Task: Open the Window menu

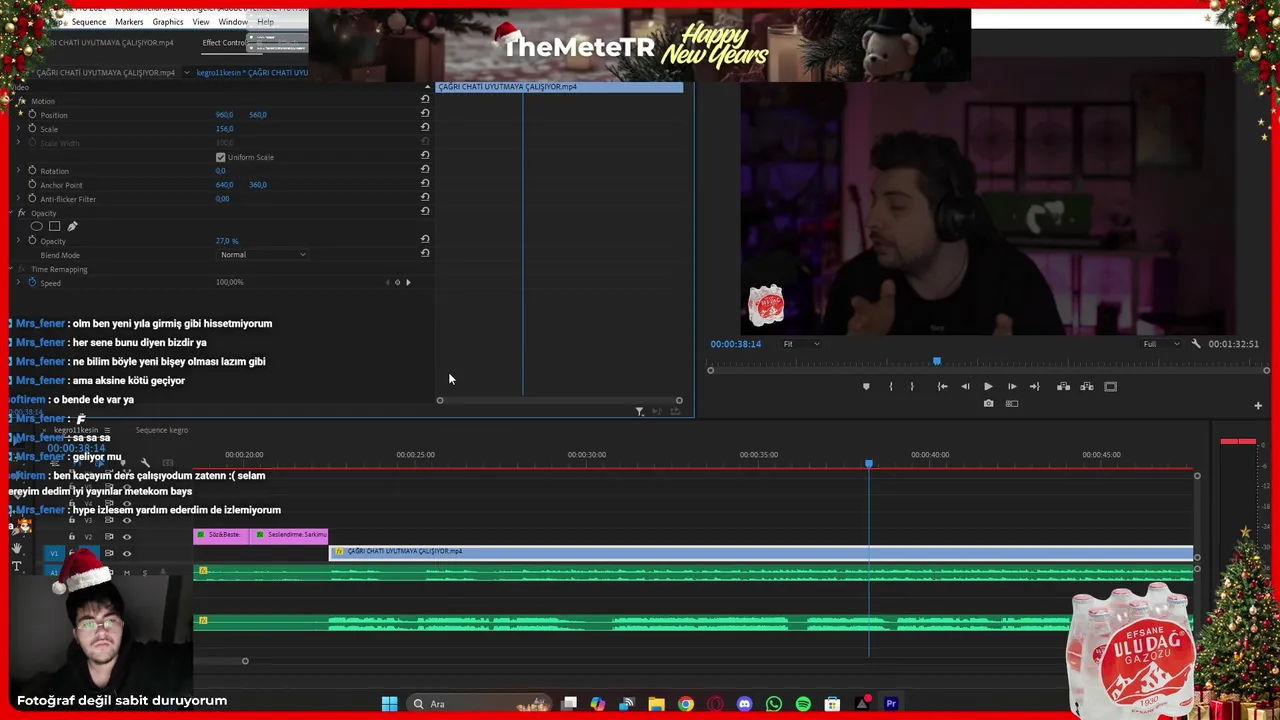Action: click(233, 22)
